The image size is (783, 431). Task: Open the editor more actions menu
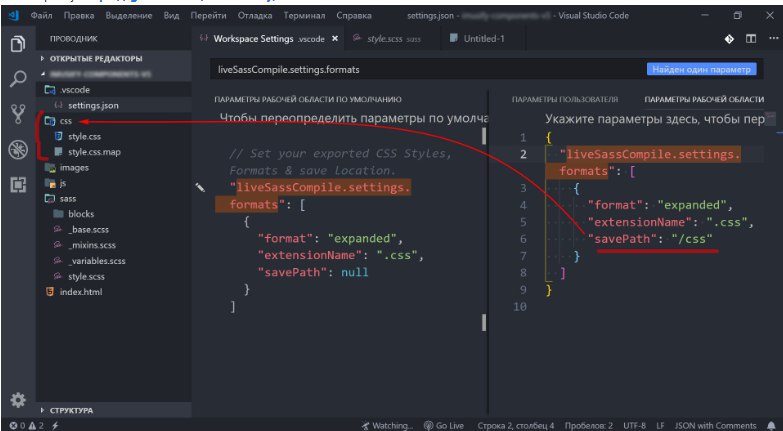point(773,39)
